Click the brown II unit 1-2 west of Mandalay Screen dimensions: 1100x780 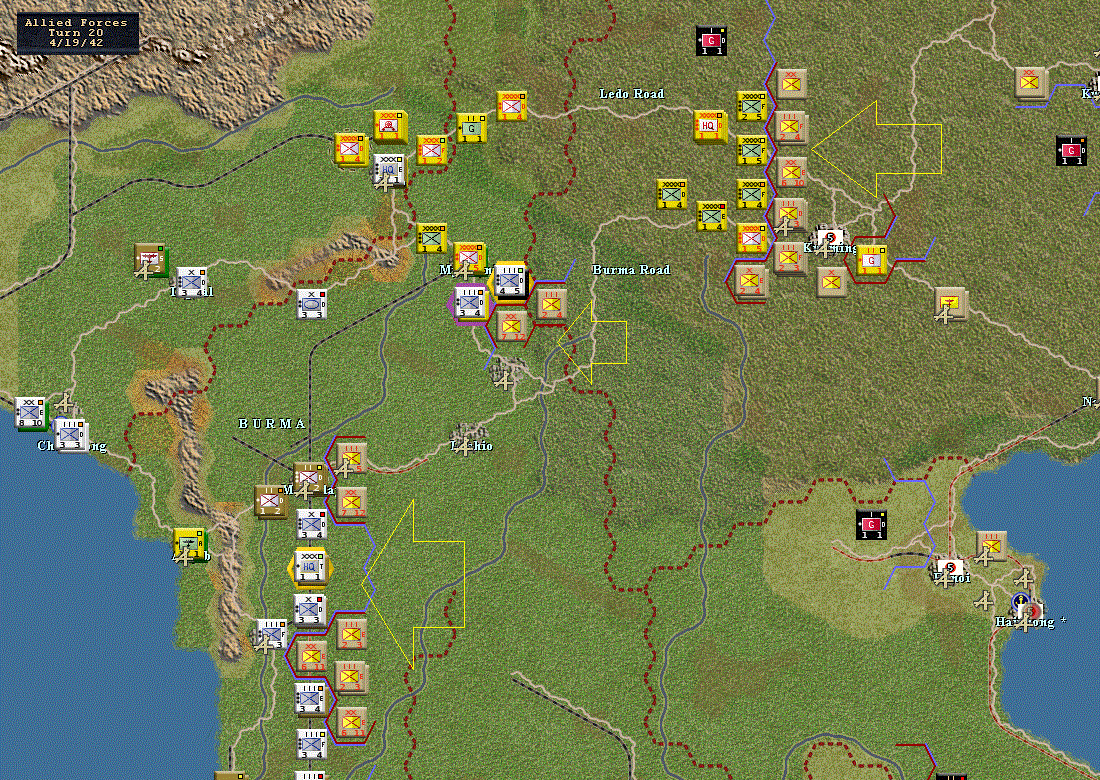click(x=269, y=501)
